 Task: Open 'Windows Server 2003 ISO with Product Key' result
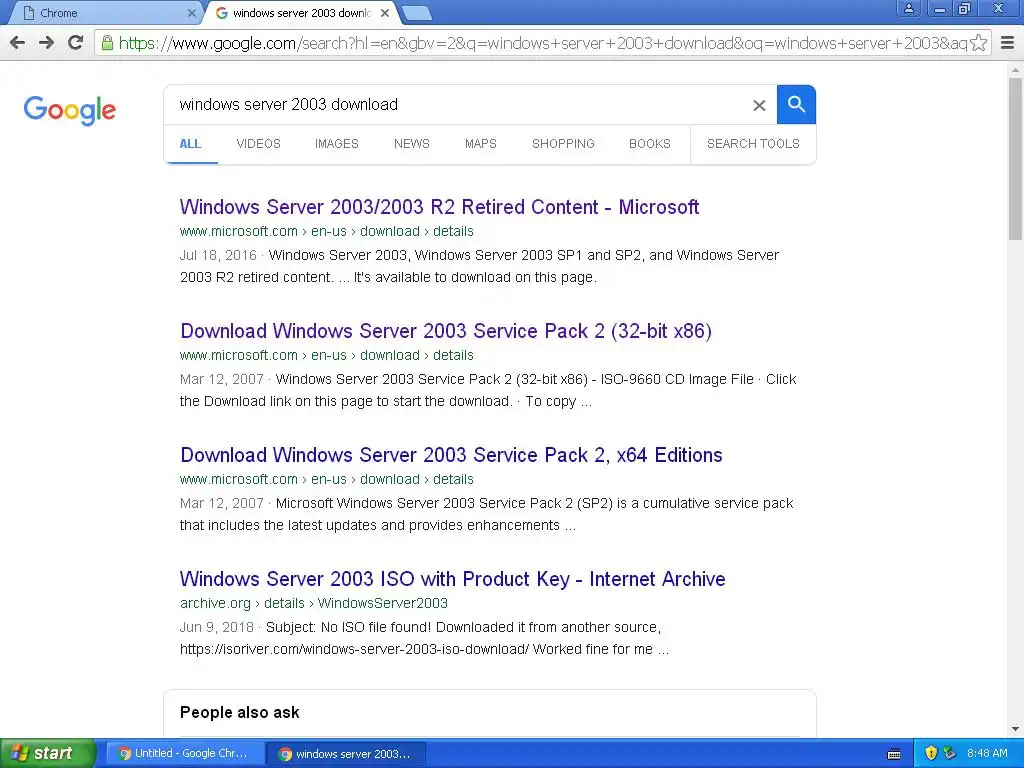click(x=453, y=579)
